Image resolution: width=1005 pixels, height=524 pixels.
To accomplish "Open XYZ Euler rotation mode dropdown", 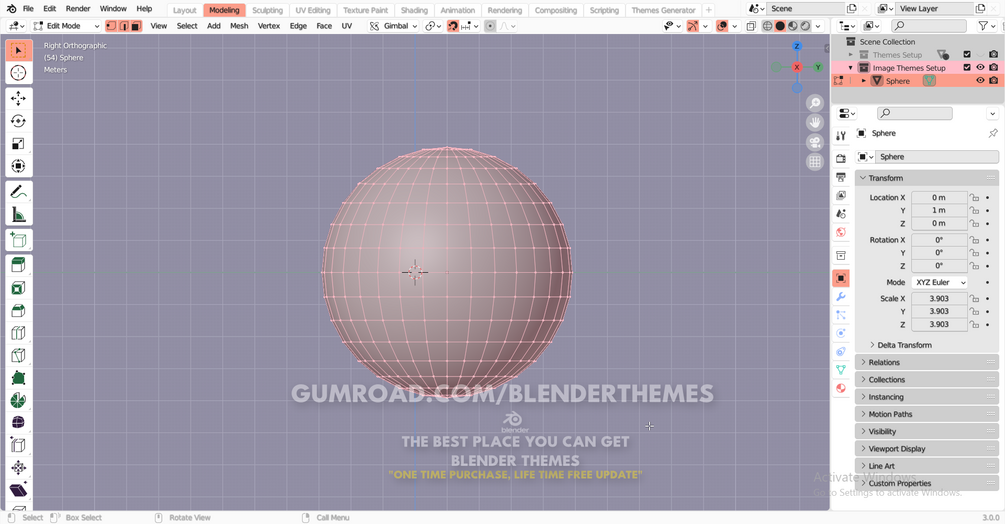I will [939, 282].
